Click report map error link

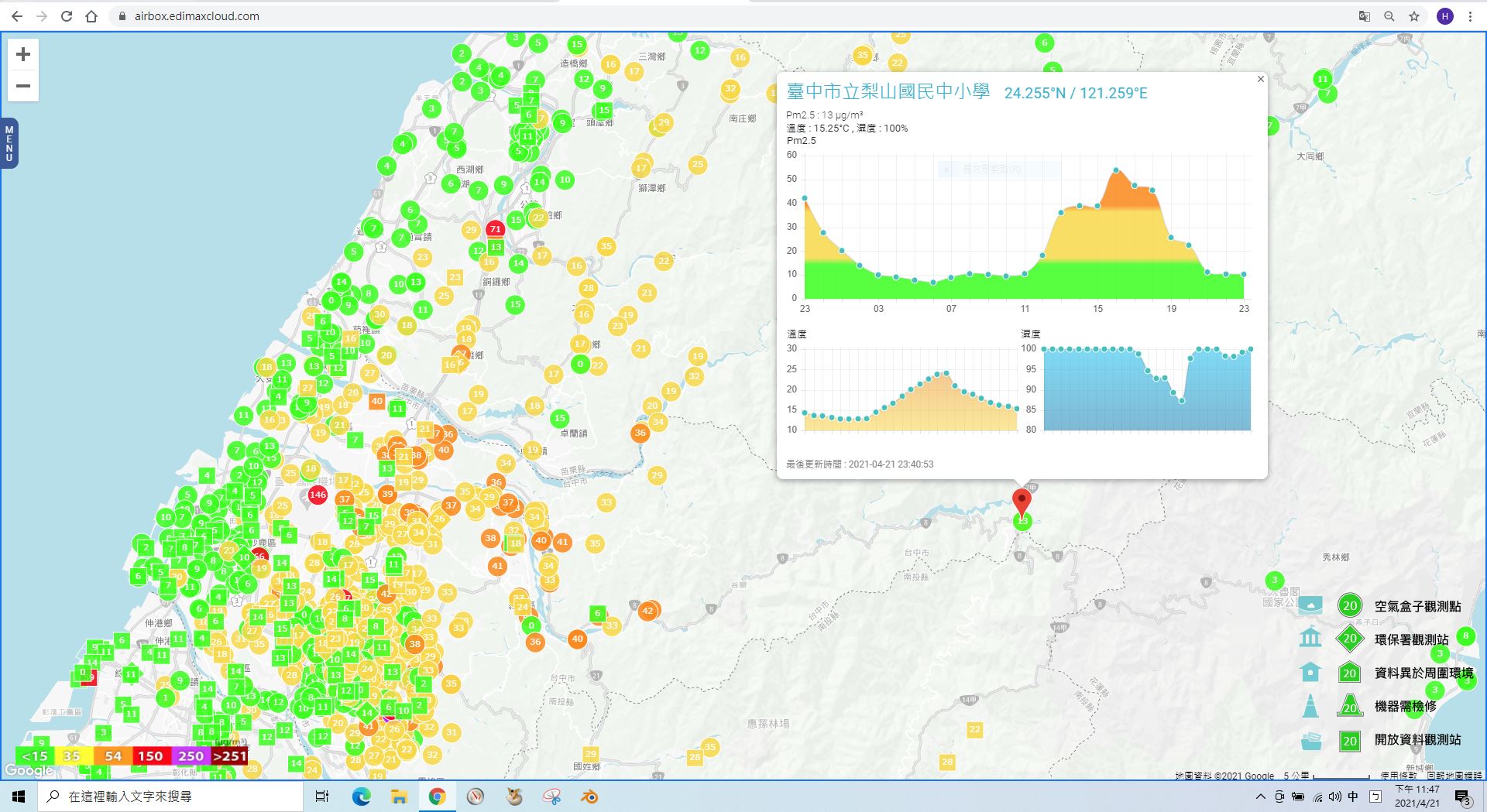click(x=1454, y=776)
